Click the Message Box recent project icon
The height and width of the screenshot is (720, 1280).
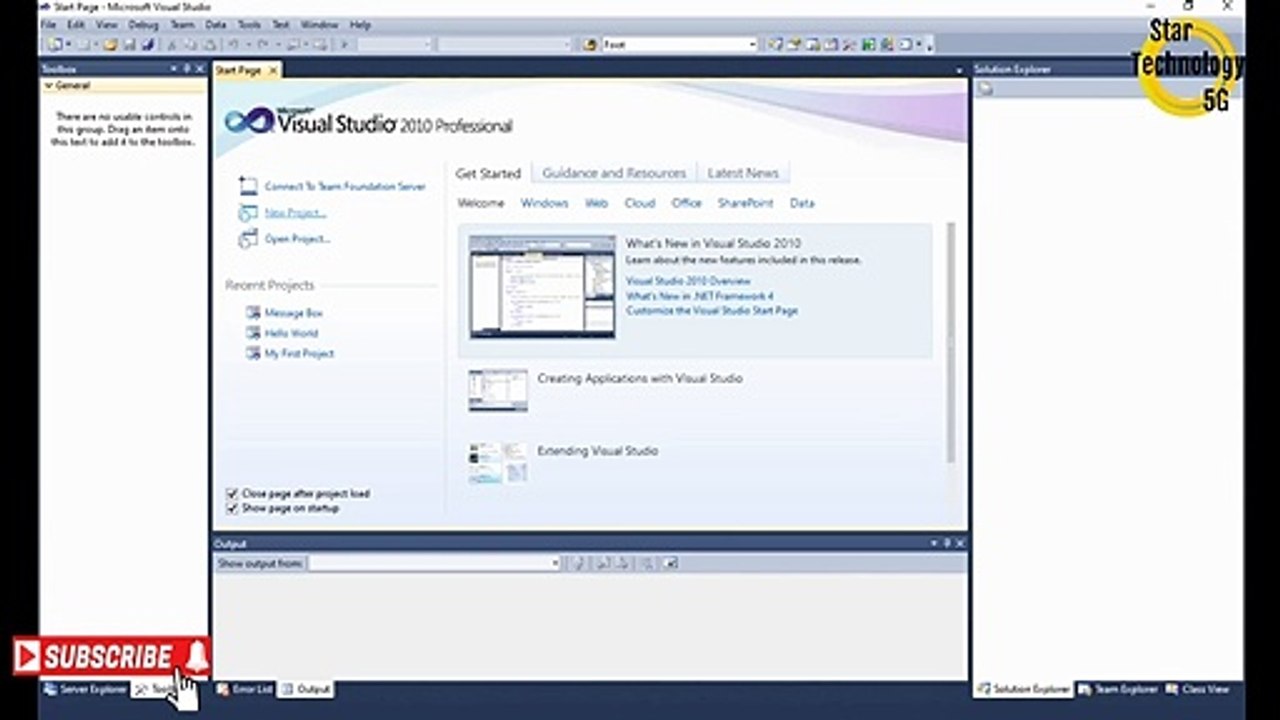pyautogui.click(x=253, y=313)
